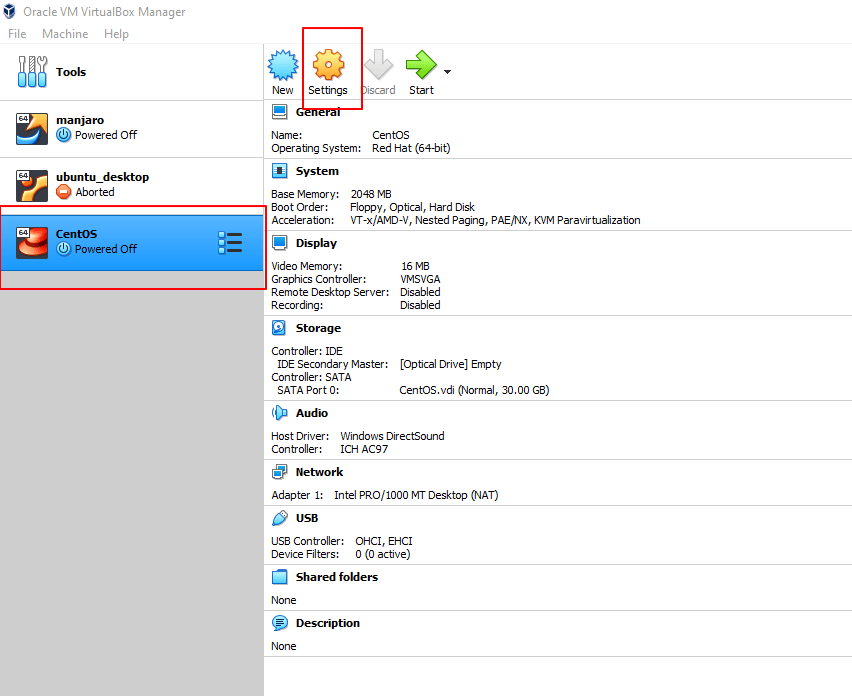Click the Shared folders section folder icon

point(279,576)
